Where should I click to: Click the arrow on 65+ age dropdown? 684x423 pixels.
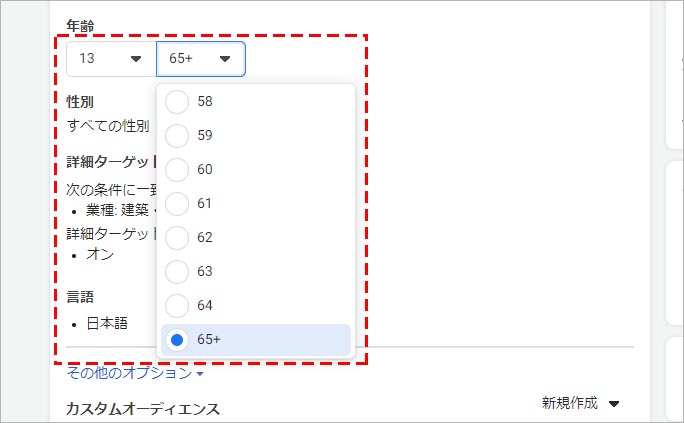(x=226, y=59)
